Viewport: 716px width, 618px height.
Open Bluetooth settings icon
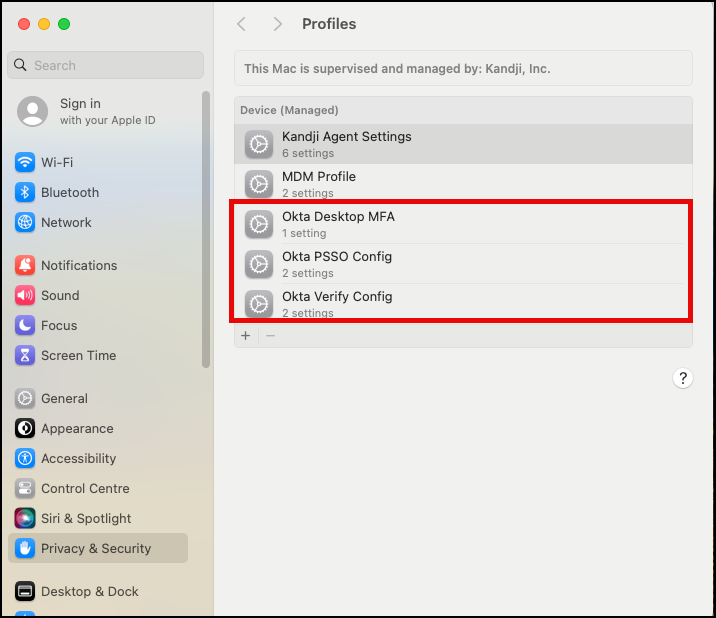(25, 192)
